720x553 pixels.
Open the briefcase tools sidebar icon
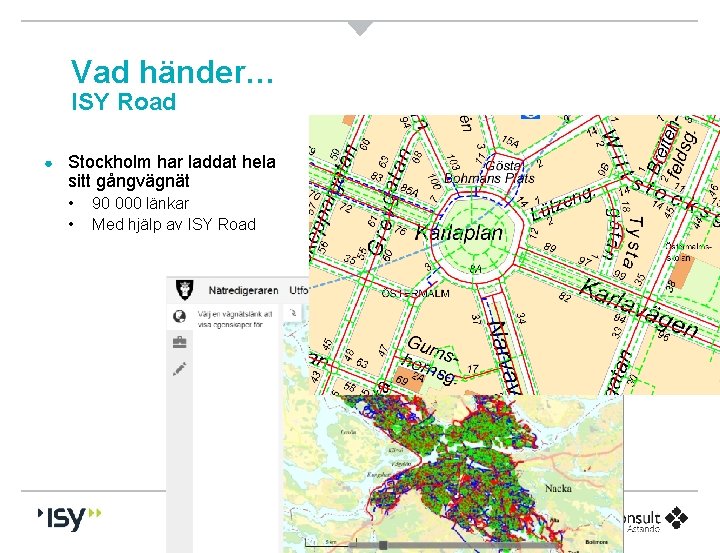pyautogui.click(x=180, y=342)
